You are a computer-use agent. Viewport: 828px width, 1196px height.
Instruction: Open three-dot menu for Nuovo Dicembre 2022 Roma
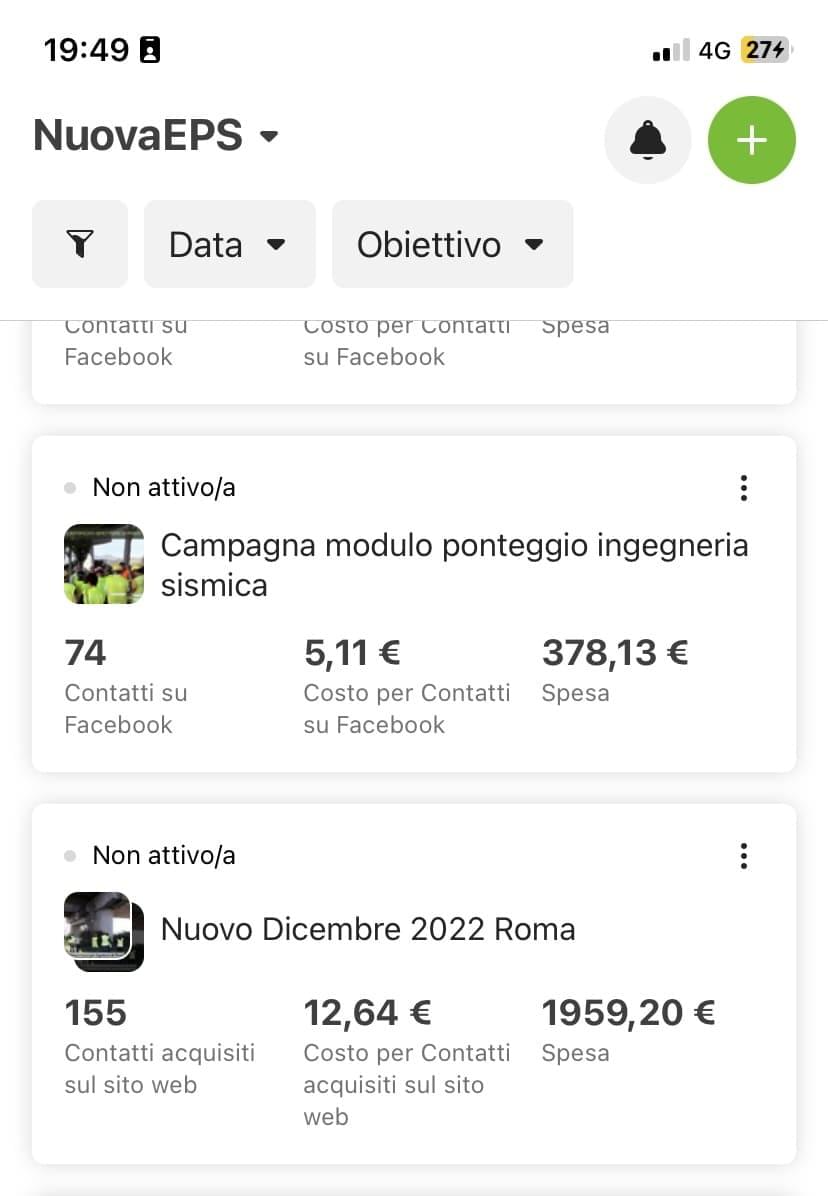click(x=743, y=856)
